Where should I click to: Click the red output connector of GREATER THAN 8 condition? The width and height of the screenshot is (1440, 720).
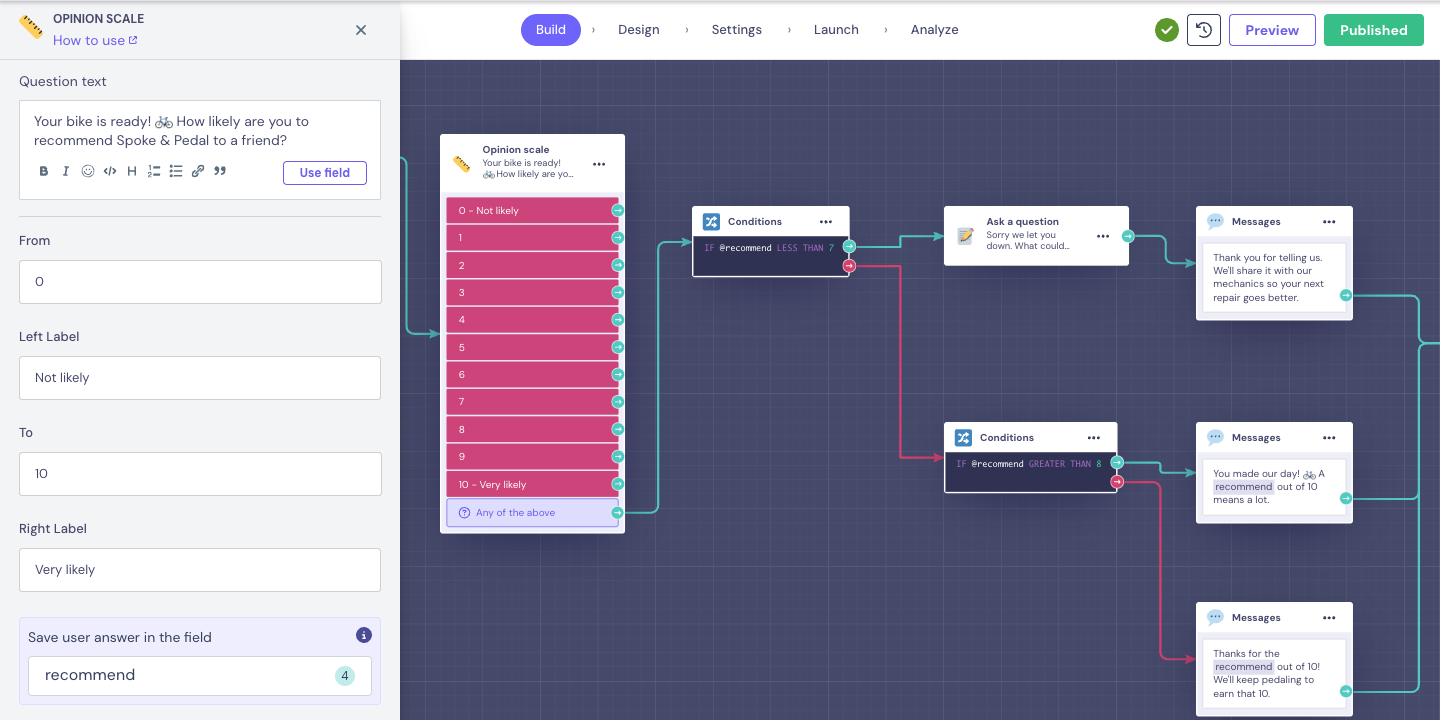(1117, 482)
